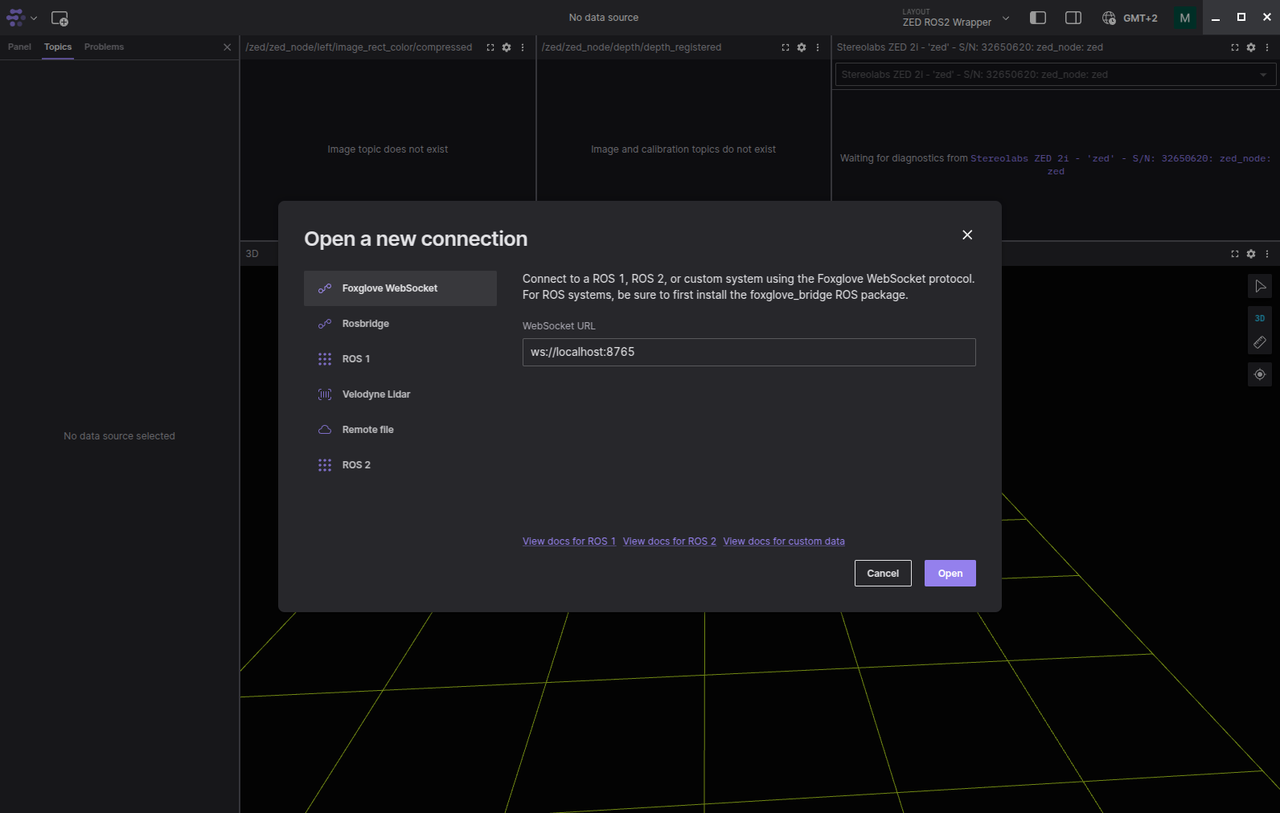Close the Open a new connection dialog

[967, 235]
